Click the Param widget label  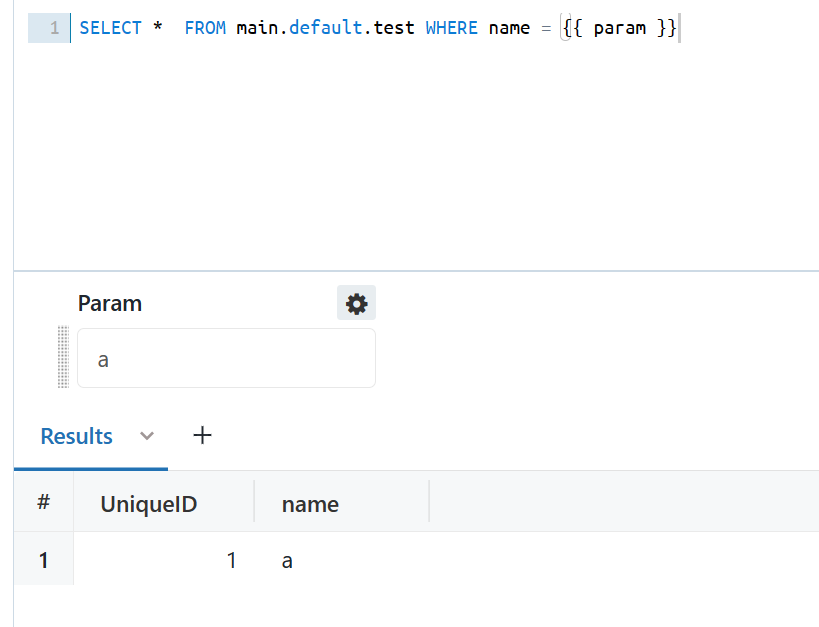click(x=110, y=303)
